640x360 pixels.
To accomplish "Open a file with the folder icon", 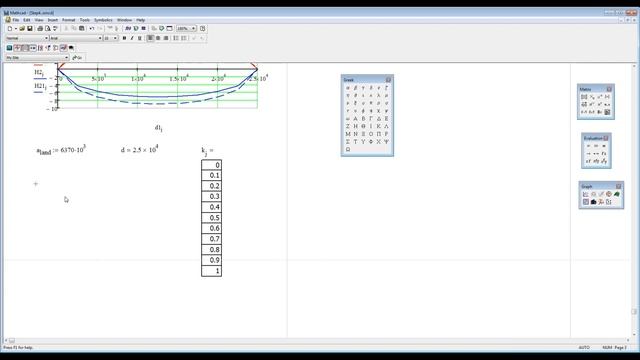I will click(22, 29).
